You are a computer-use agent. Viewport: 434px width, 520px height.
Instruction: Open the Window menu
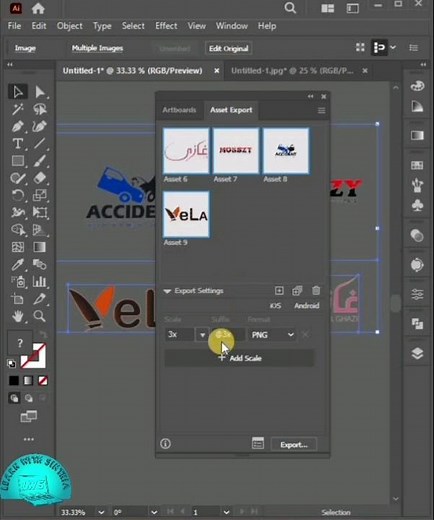coord(232,26)
